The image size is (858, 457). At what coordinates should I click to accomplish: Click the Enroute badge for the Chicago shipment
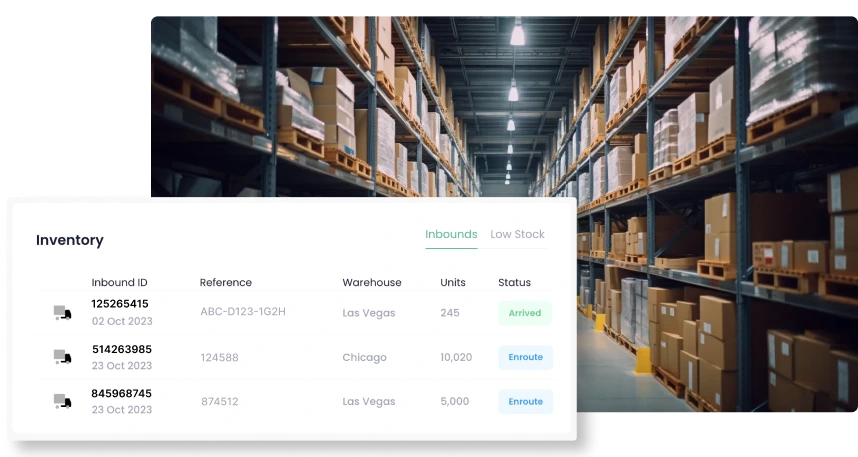click(525, 357)
